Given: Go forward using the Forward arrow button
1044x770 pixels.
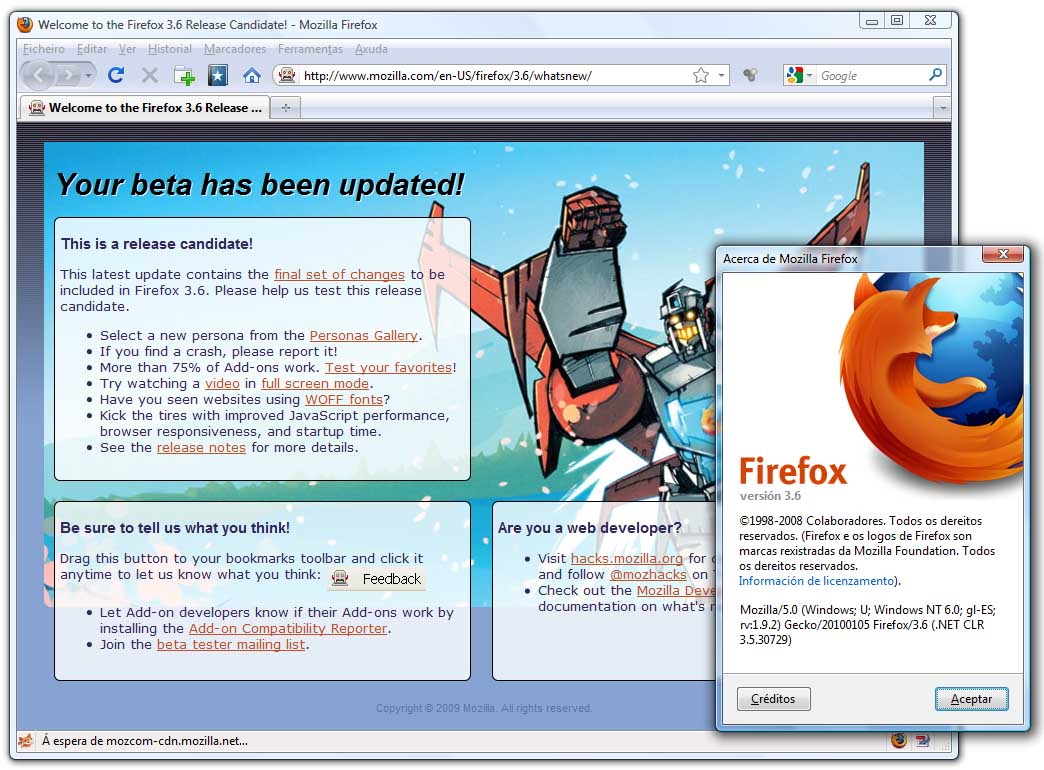Looking at the screenshot, I should (x=68, y=75).
